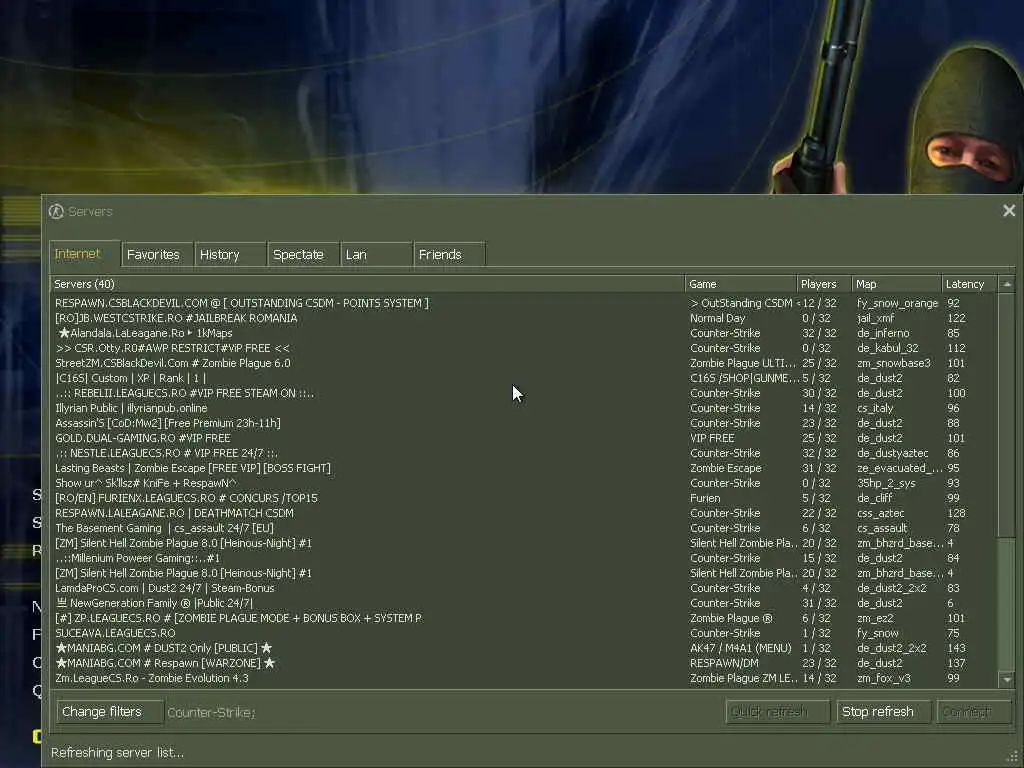Select server CSR.Otty.RO#AWP RESTRICT#VIP FREE
This screenshot has height=768, width=1024.
tap(526, 348)
